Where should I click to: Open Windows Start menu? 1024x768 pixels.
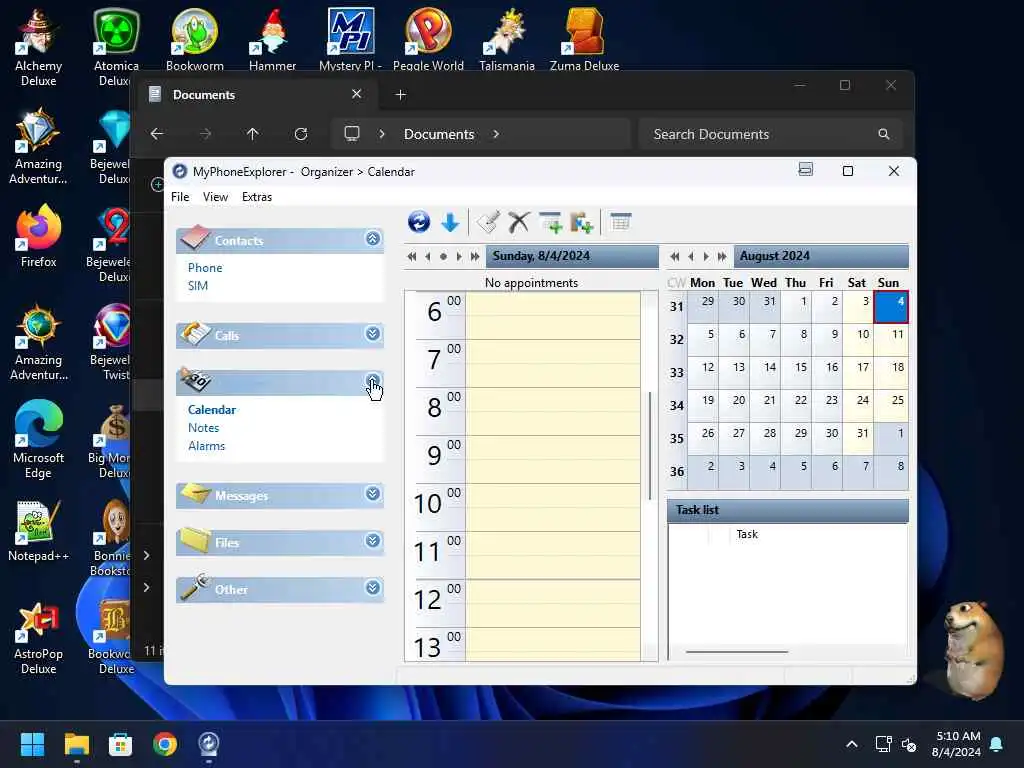coord(32,744)
